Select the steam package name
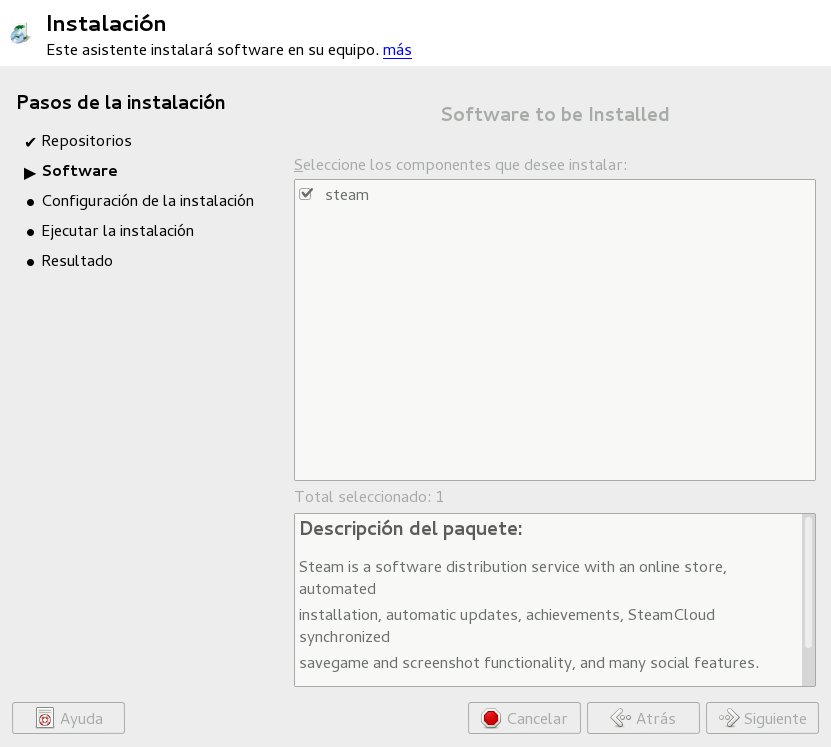 (x=347, y=195)
